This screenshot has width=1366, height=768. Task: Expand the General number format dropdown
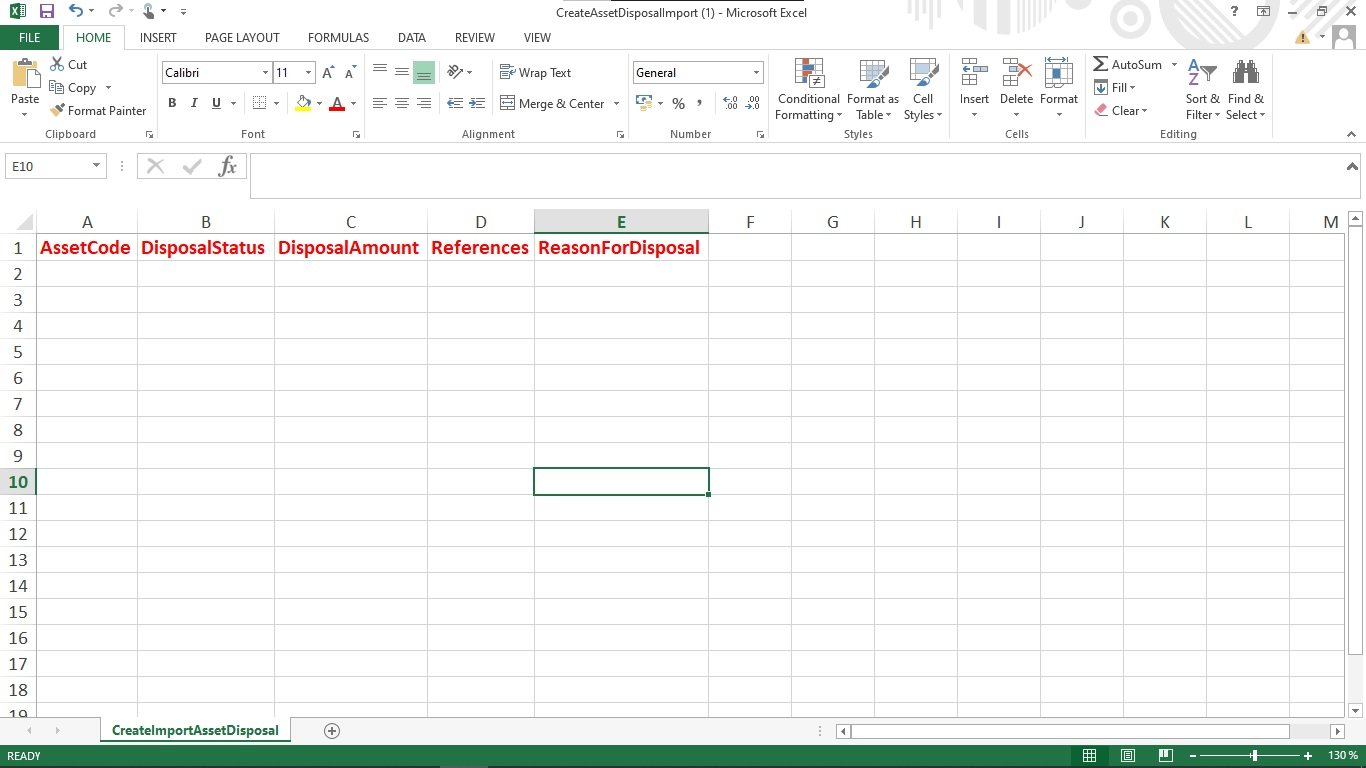756,73
